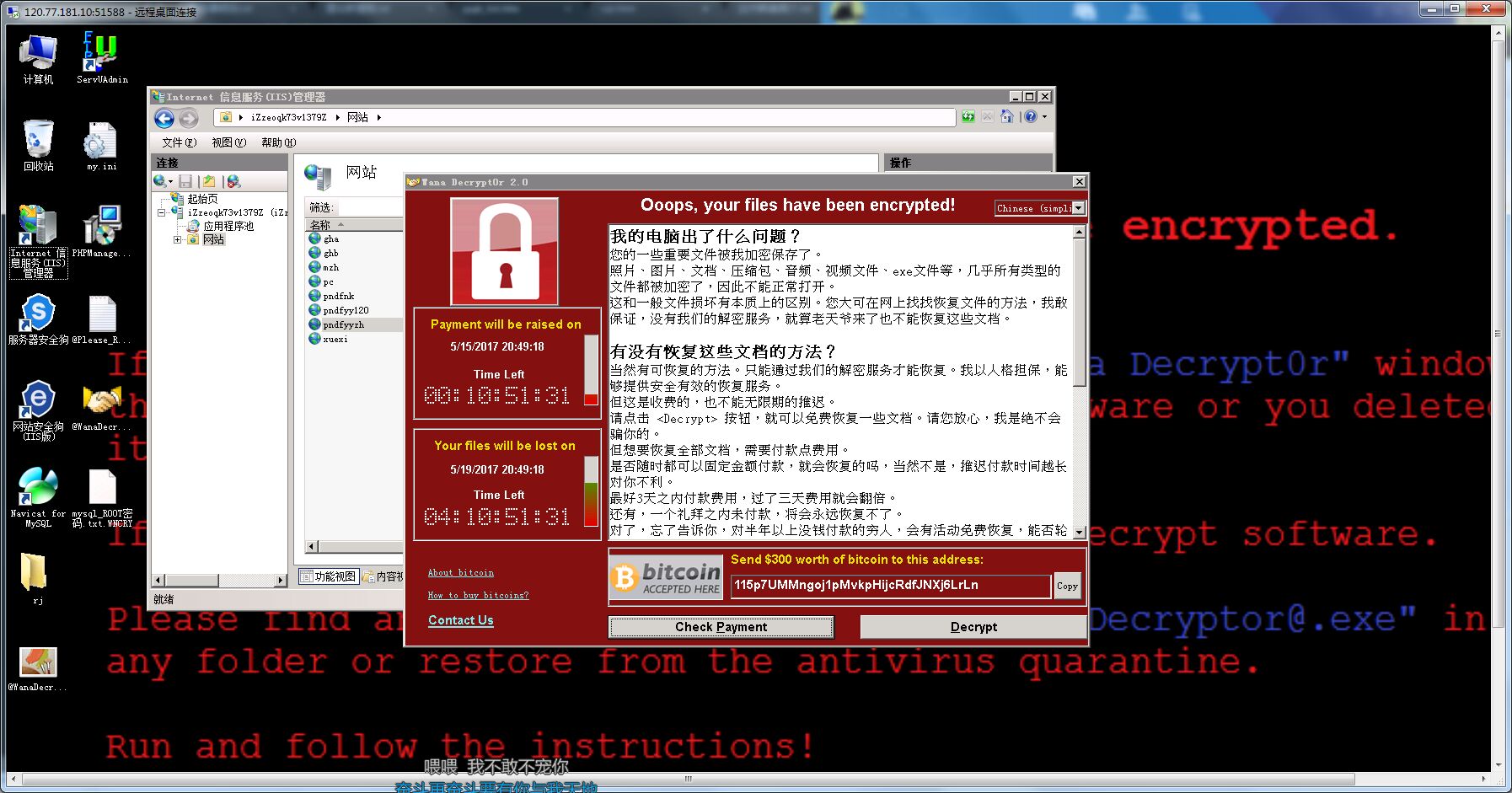Select the pndfyy120 site in the list
The image size is (1512, 793).
[x=346, y=310]
